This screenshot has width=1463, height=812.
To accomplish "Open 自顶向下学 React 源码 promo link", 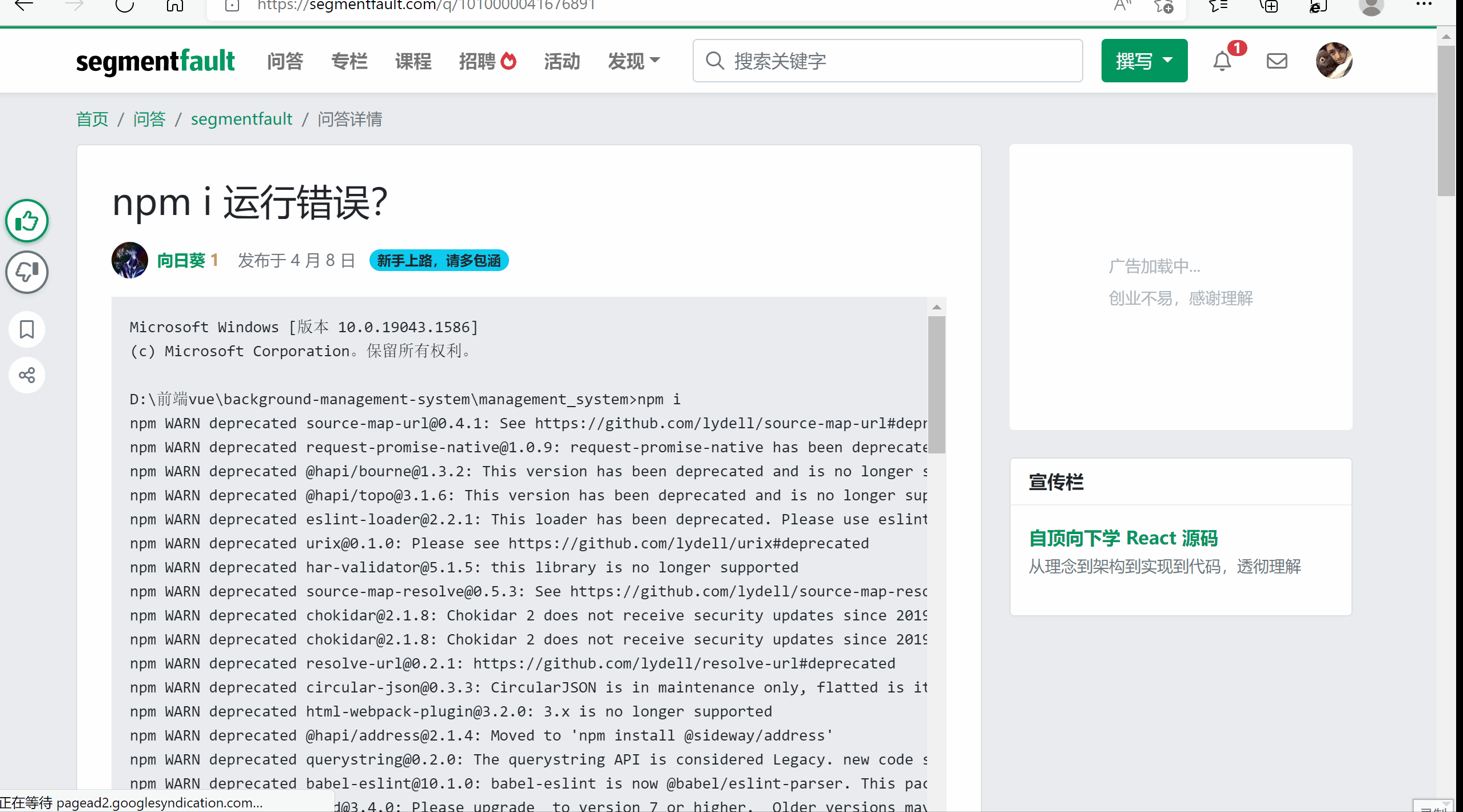I will (x=1123, y=538).
